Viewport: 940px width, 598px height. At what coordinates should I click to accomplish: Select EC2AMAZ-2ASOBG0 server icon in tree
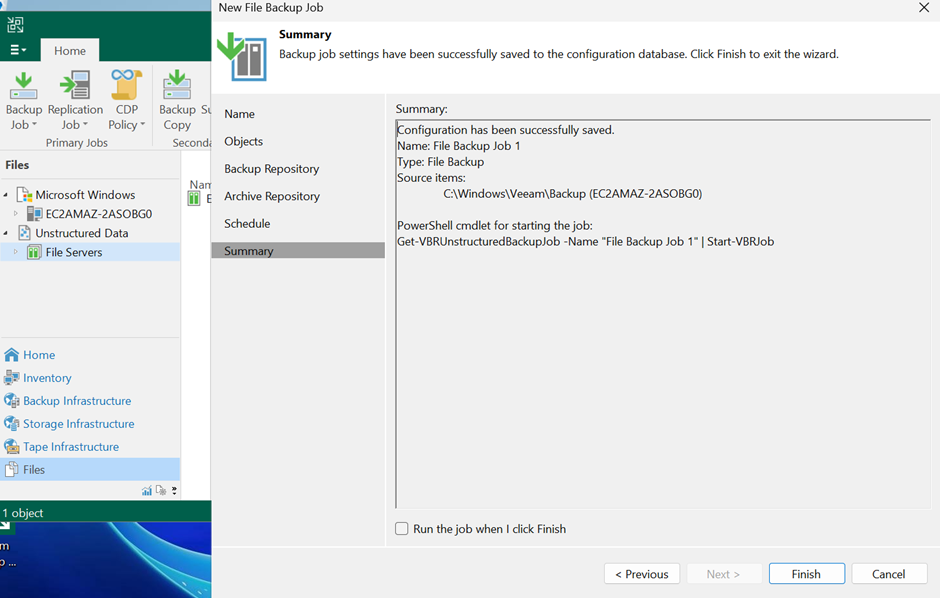click(34, 213)
